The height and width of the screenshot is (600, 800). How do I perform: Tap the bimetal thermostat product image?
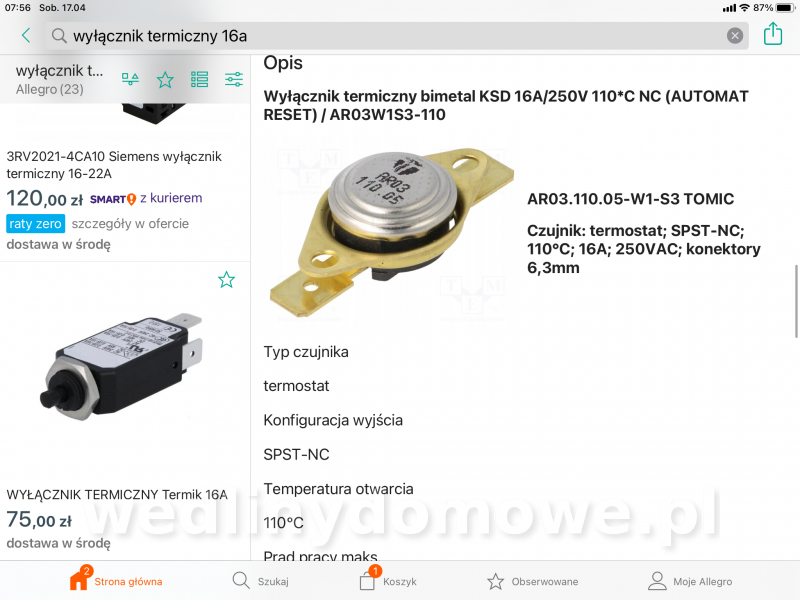click(391, 231)
